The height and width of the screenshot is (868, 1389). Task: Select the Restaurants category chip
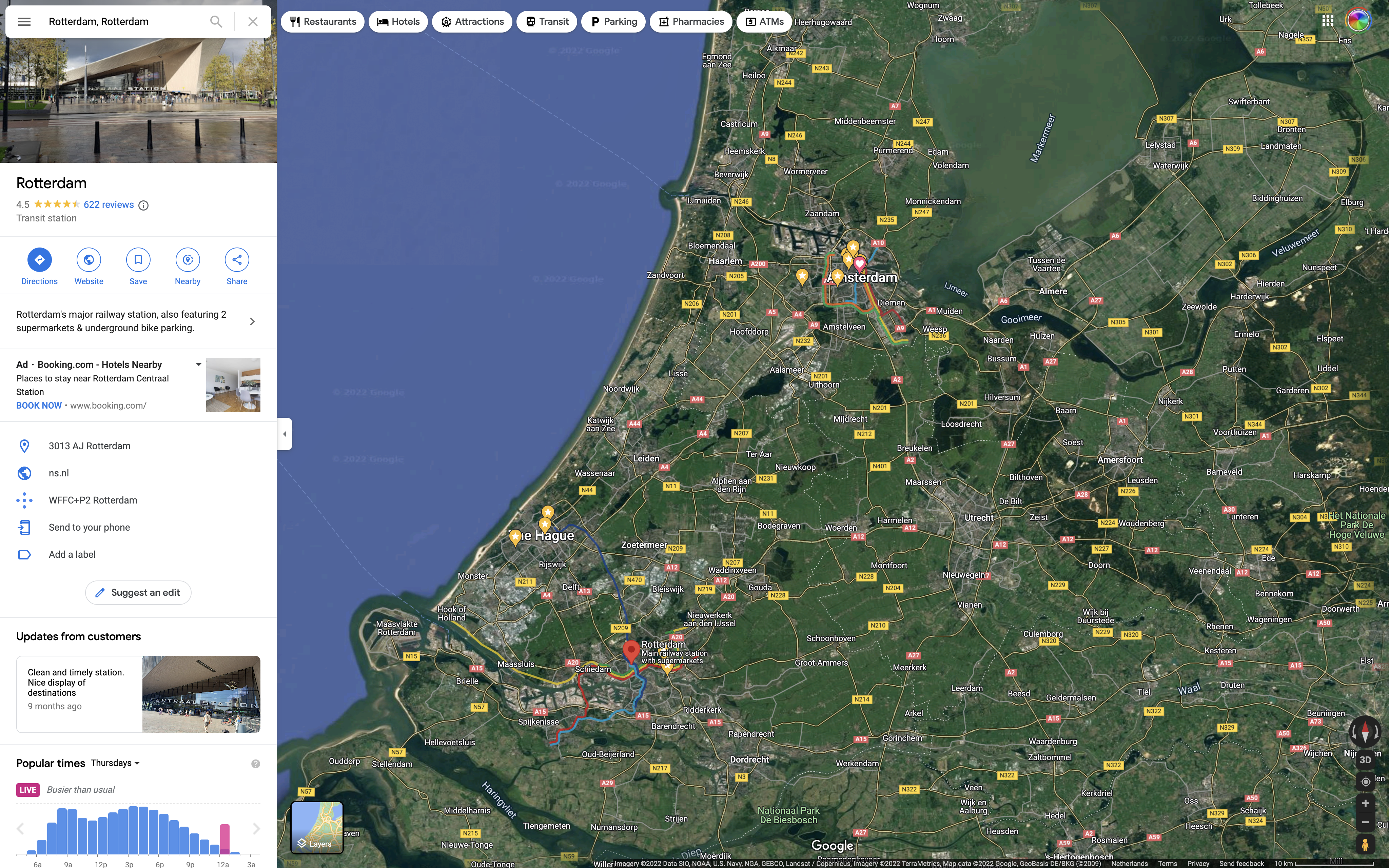click(x=322, y=22)
